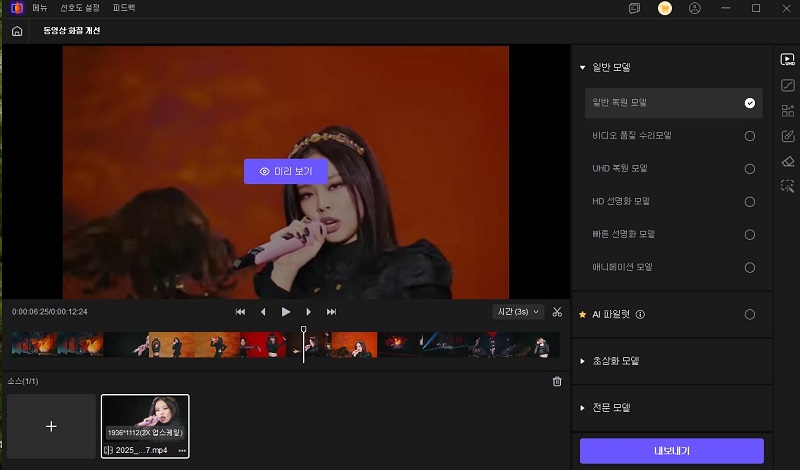This screenshot has width=800, height=470.
Task: Click the scissors cut icon
Action: coord(557,312)
